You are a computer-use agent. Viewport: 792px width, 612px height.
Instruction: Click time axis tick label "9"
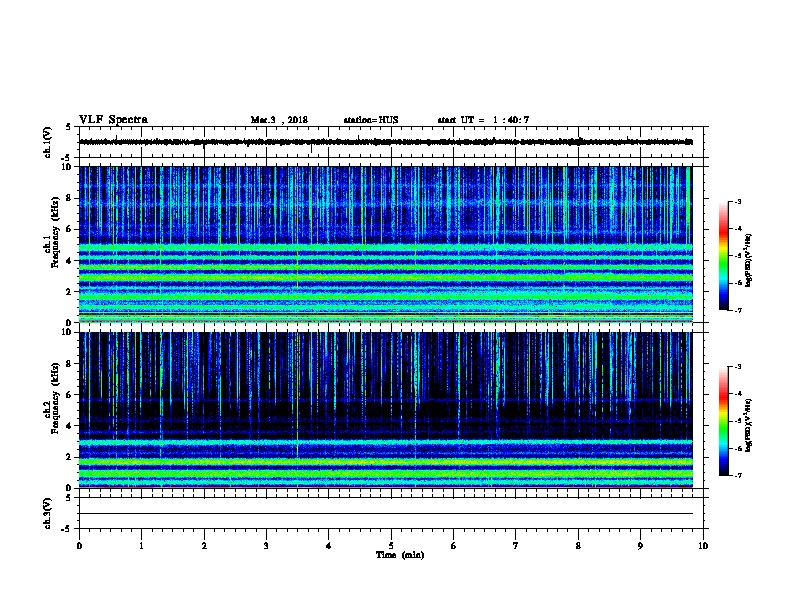tap(640, 546)
